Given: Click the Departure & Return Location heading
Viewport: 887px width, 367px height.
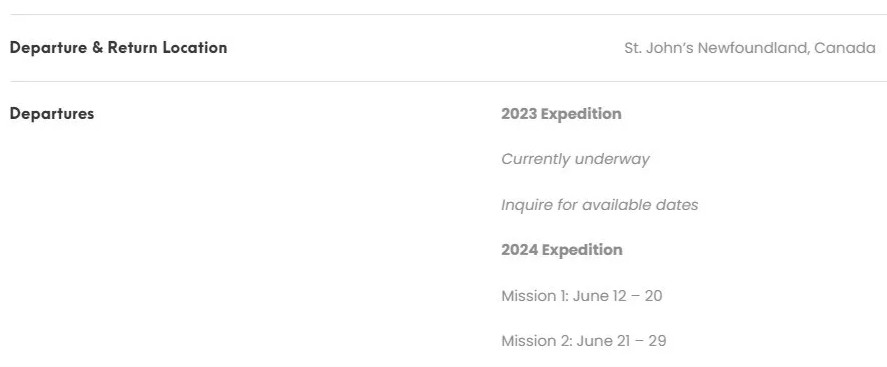Looking at the screenshot, I should (x=118, y=48).
